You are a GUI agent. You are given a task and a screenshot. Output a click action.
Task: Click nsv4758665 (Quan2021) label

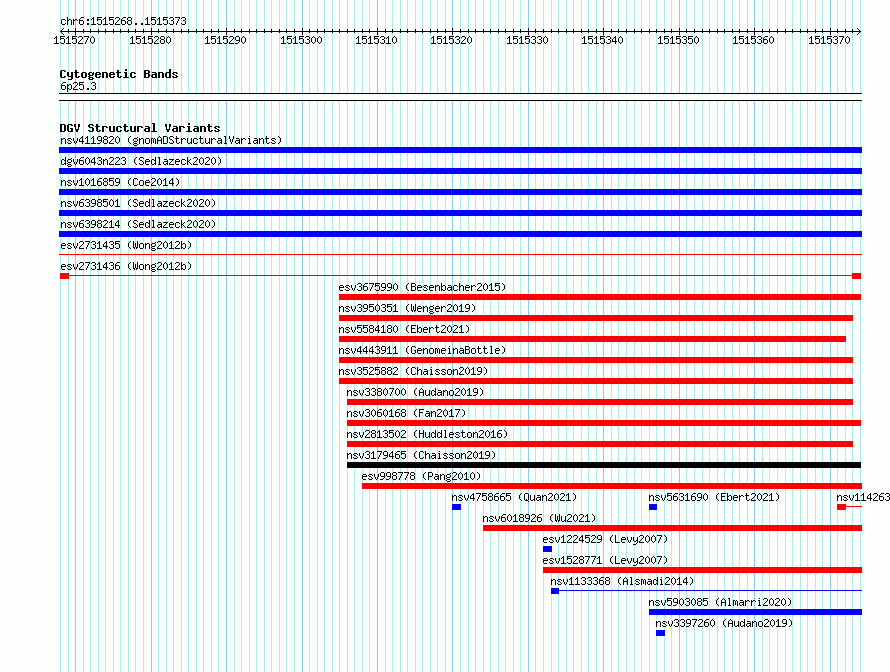coord(514,497)
